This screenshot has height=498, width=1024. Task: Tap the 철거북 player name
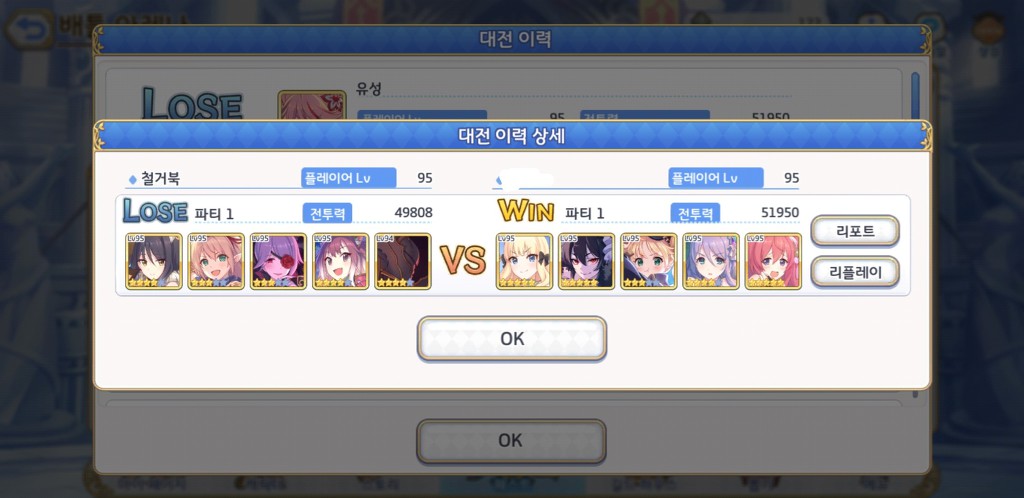(161, 178)
